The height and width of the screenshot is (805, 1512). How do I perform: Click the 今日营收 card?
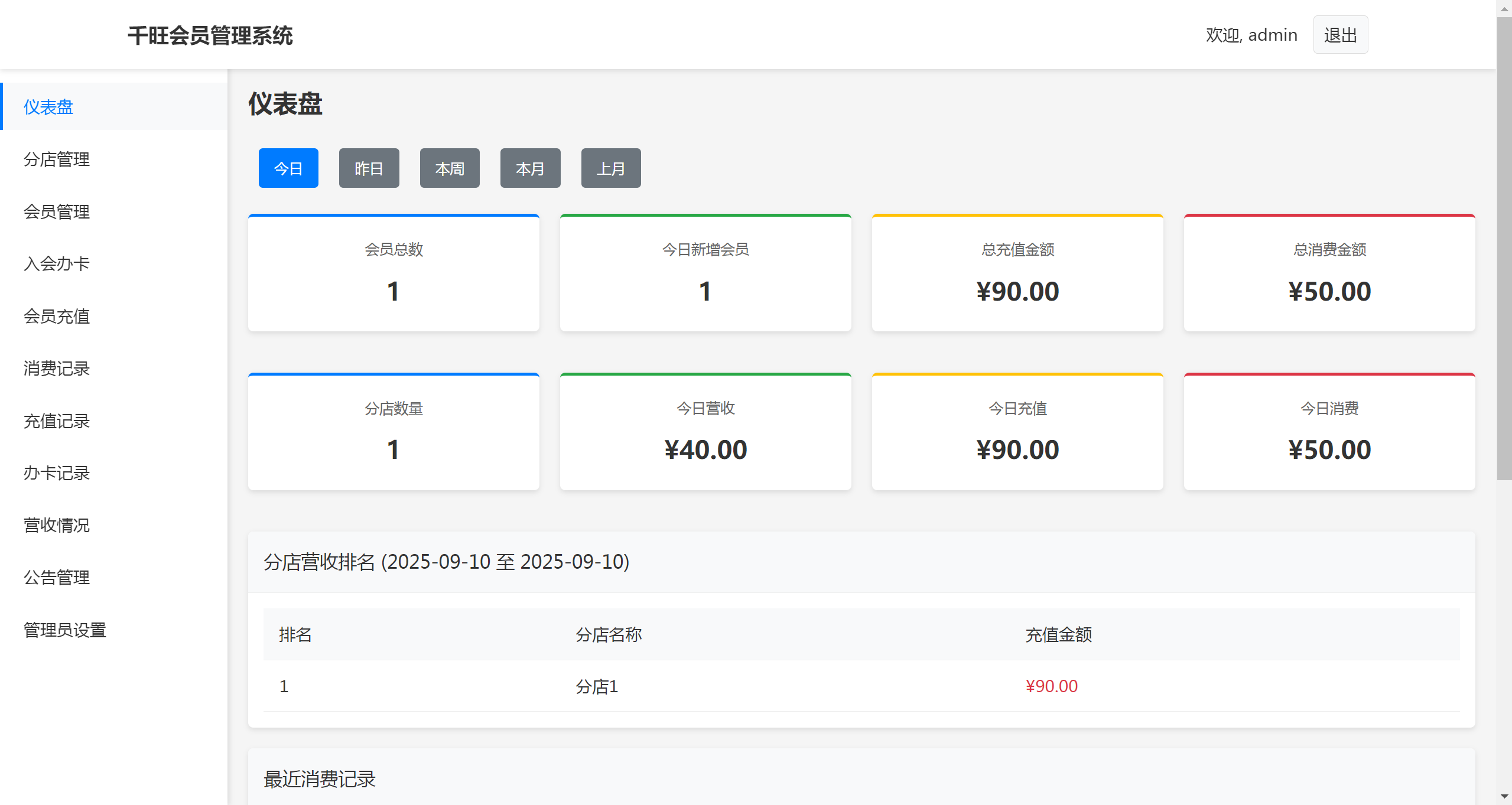[x=705, y=432]
